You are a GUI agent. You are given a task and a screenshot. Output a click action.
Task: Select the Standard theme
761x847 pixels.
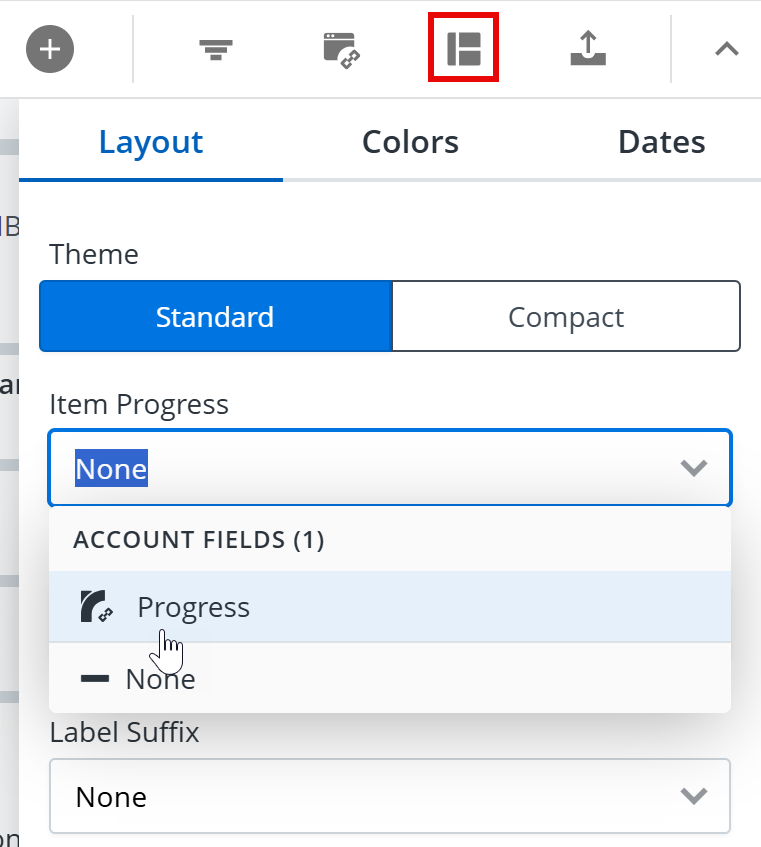click(214, 316)
